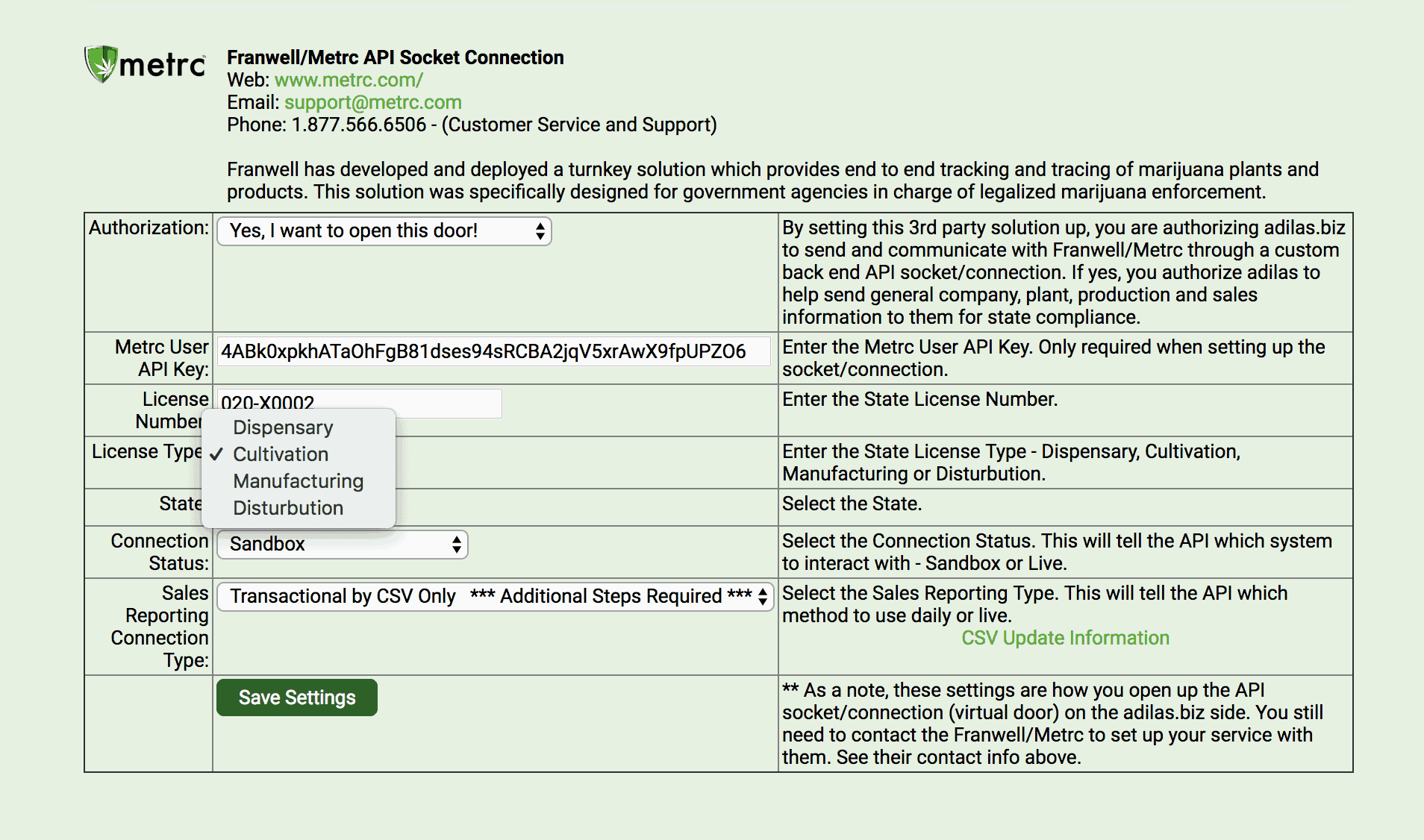Click the Authorization dropdown arrows
Image resolution: width=1424 pixels, height=840 pixels.
point(540,231)
